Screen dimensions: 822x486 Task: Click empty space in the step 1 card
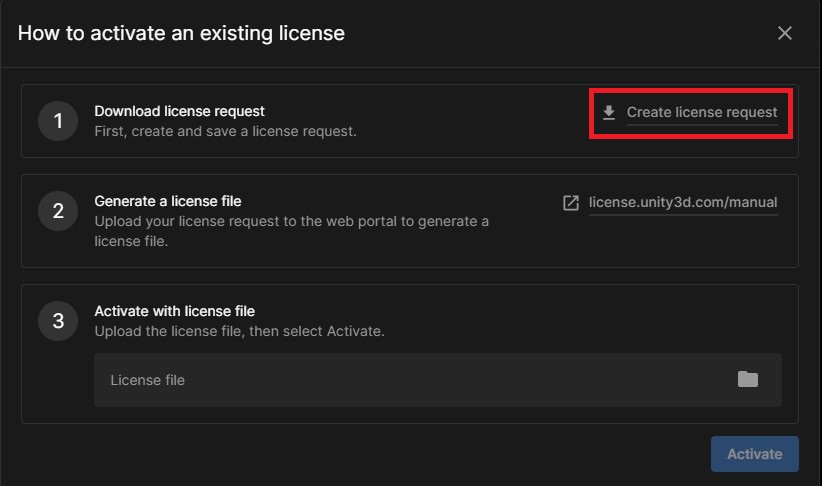click(470, 121)
